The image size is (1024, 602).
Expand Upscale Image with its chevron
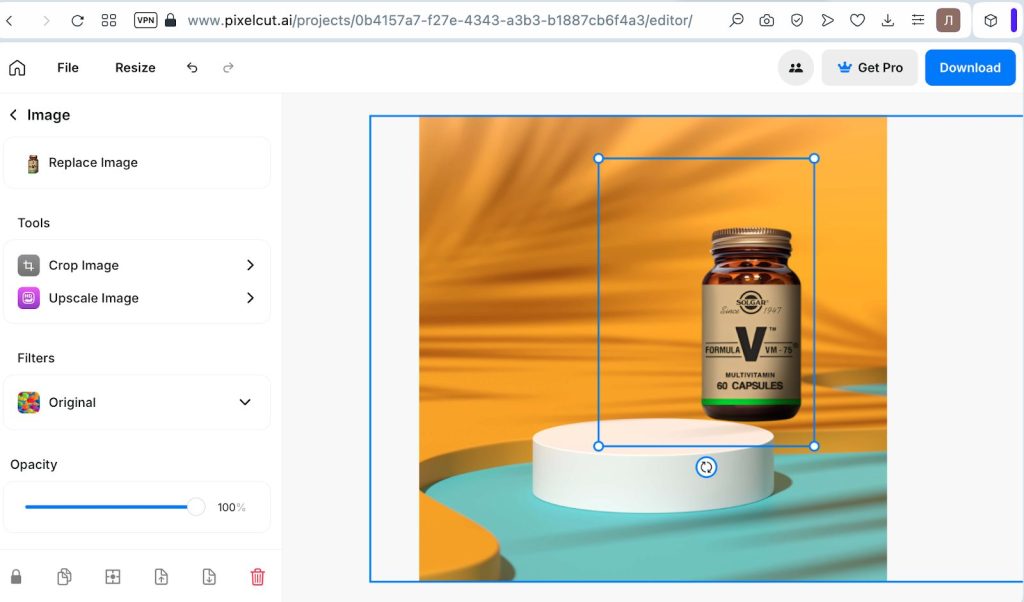point(250,298)
